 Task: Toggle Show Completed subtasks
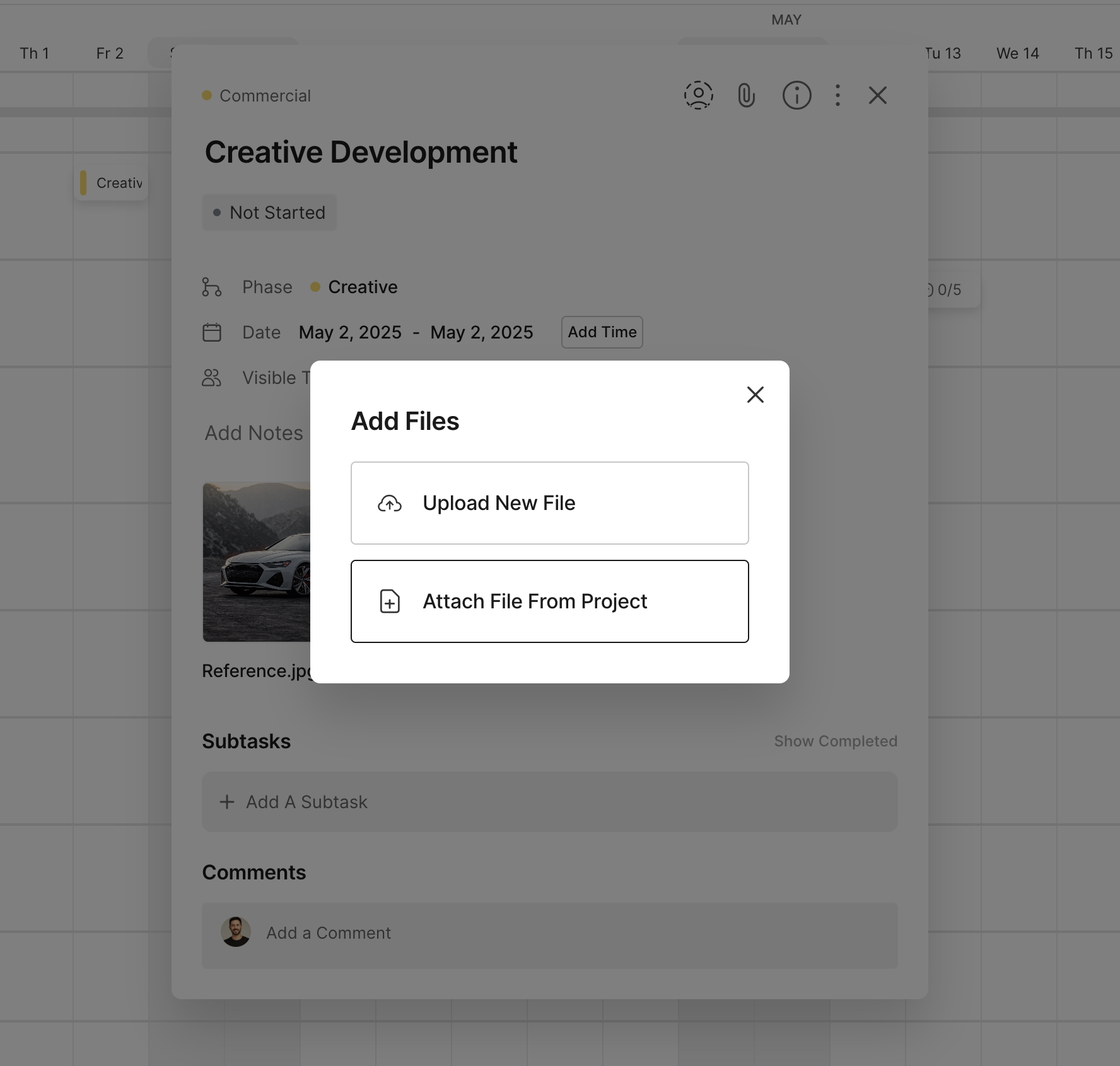pos(835,741)
